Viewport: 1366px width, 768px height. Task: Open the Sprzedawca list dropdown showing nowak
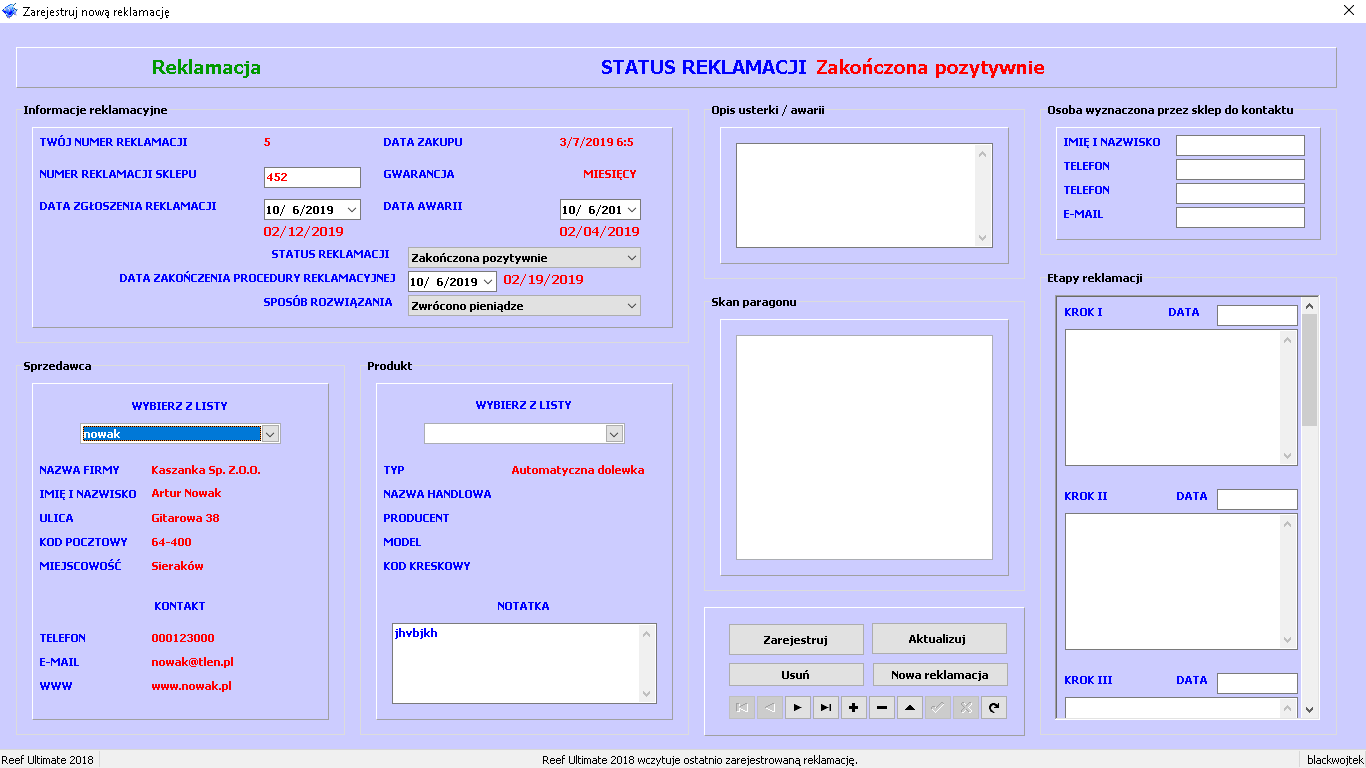pos(269,434)
